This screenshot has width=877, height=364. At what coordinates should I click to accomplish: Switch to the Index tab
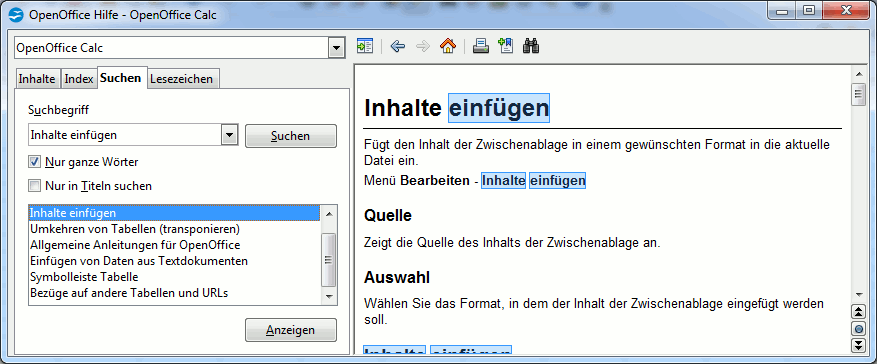point(78,79)
